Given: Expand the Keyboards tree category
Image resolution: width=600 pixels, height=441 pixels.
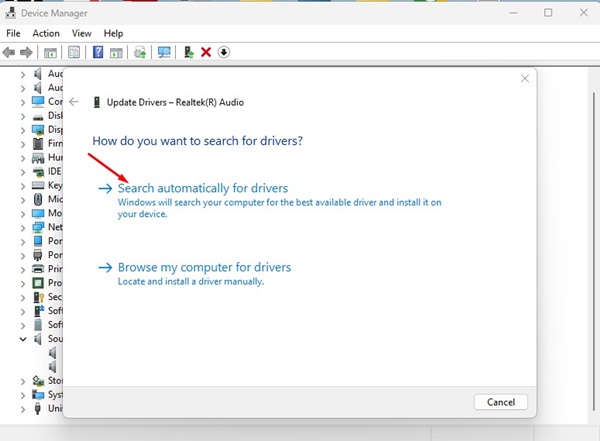Looking at the screenshot, I should [x=23, y=185].
